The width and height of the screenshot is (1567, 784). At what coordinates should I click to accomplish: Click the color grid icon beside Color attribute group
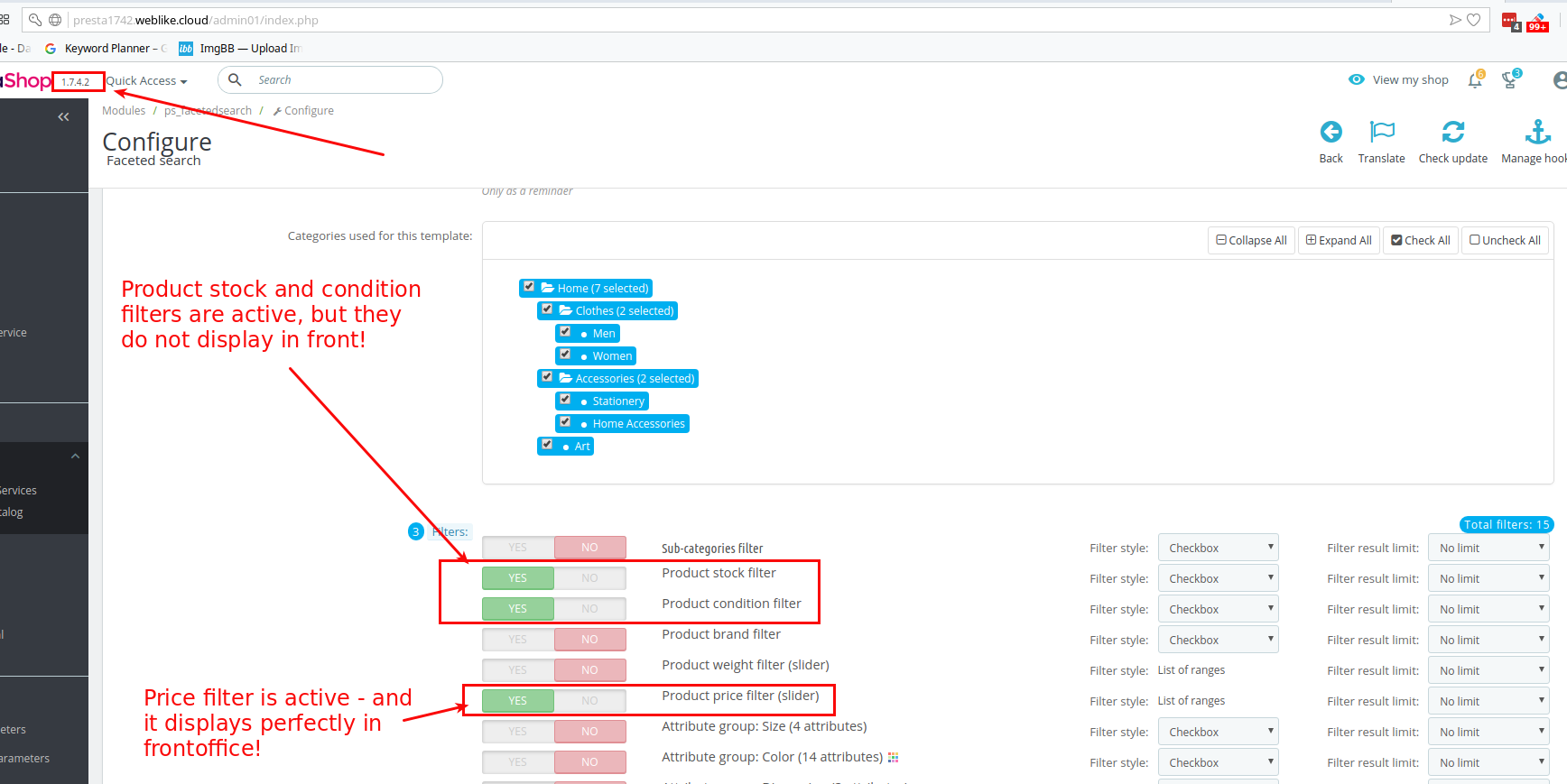tap(893, 757)
